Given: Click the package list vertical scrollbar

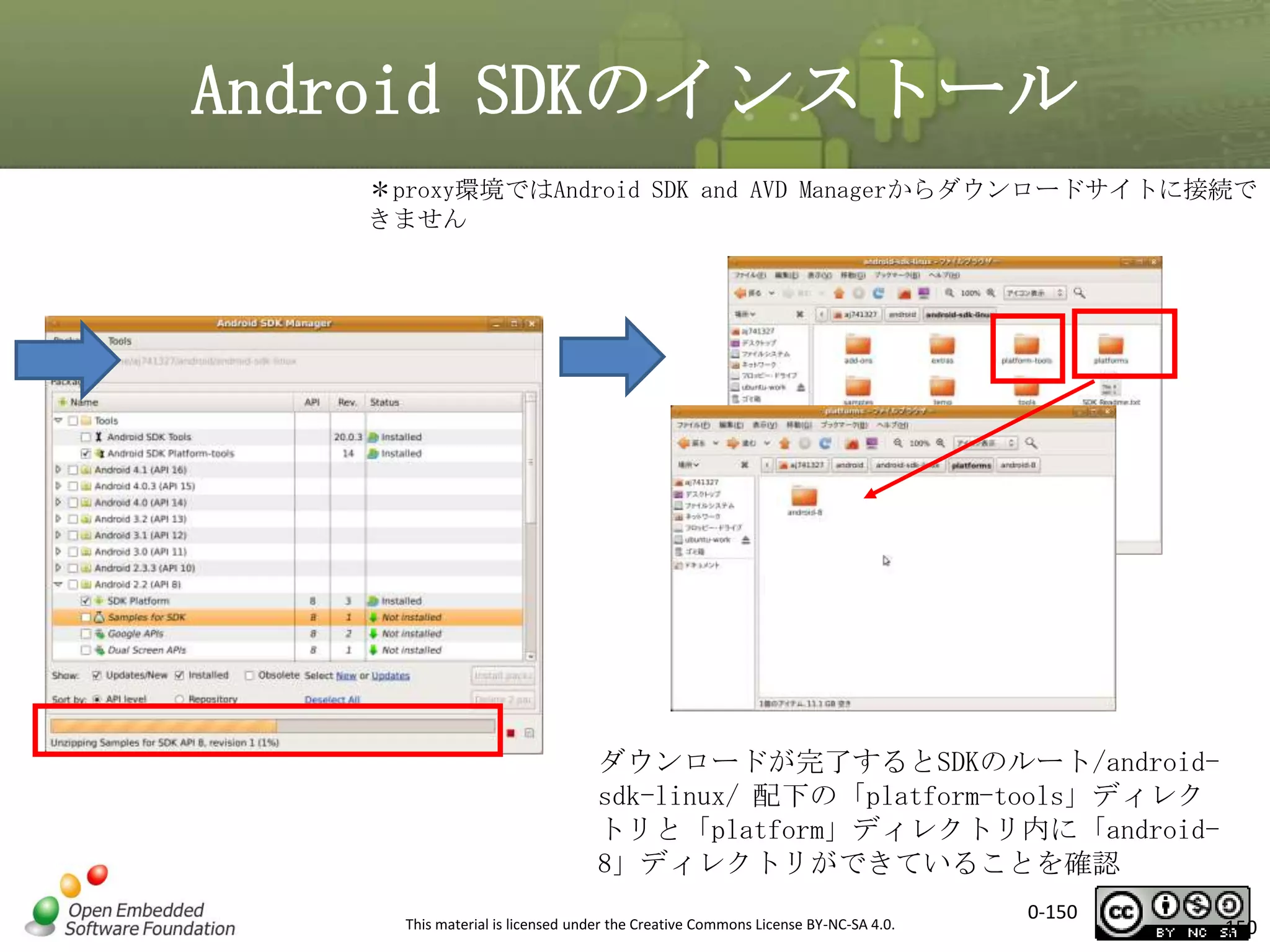Looking at the screenshot, I should coord(531,527).
